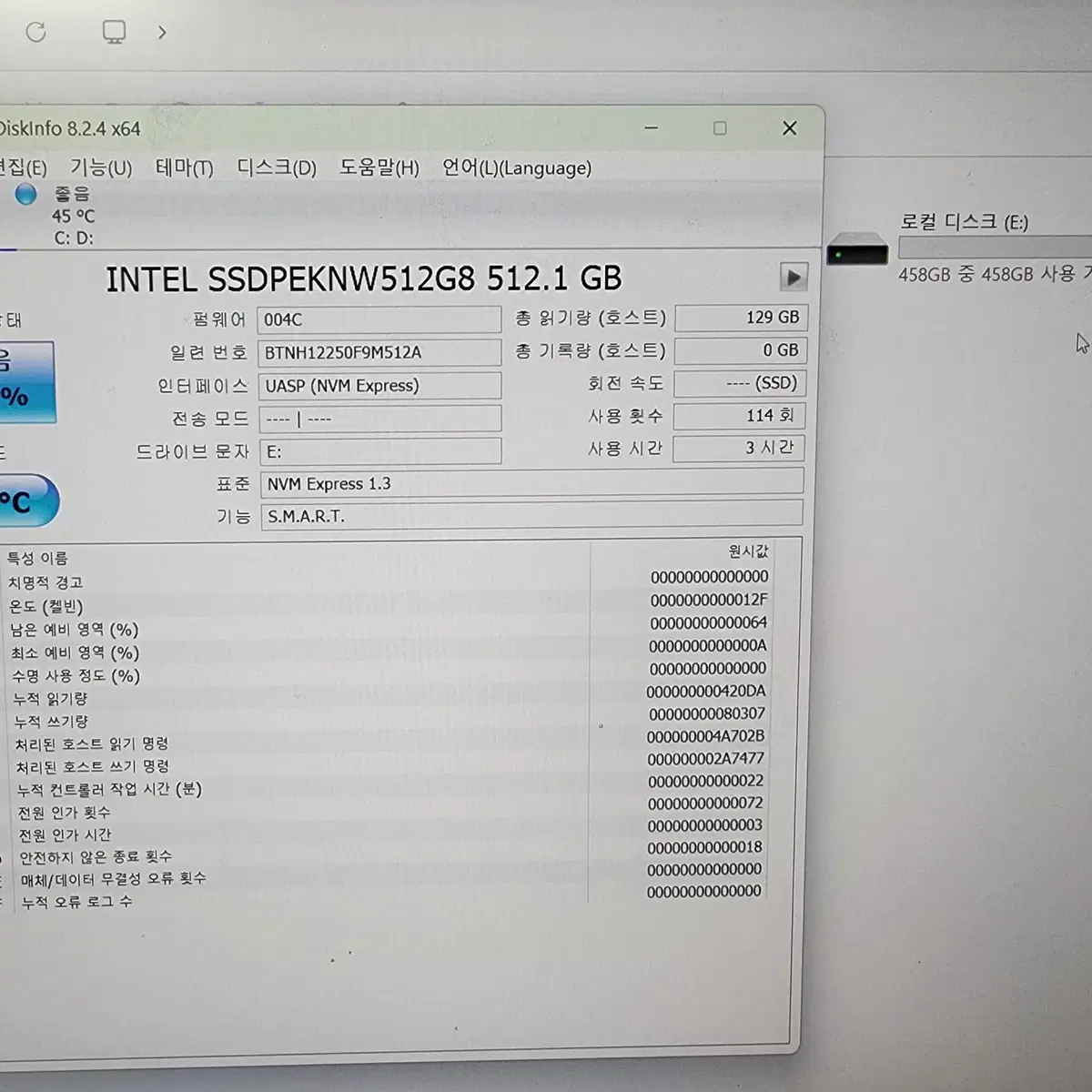Click the refresh icon at top

coord(35,33)
